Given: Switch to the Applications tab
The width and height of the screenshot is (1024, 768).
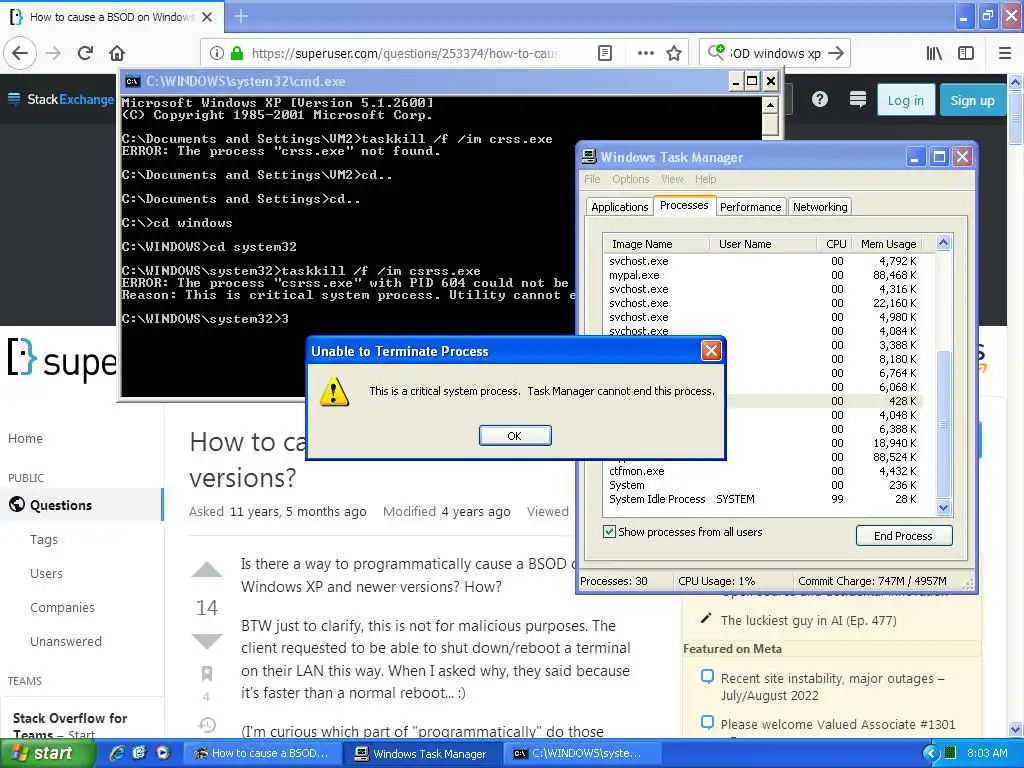Looking at the screenshot, I should (619, 206).
